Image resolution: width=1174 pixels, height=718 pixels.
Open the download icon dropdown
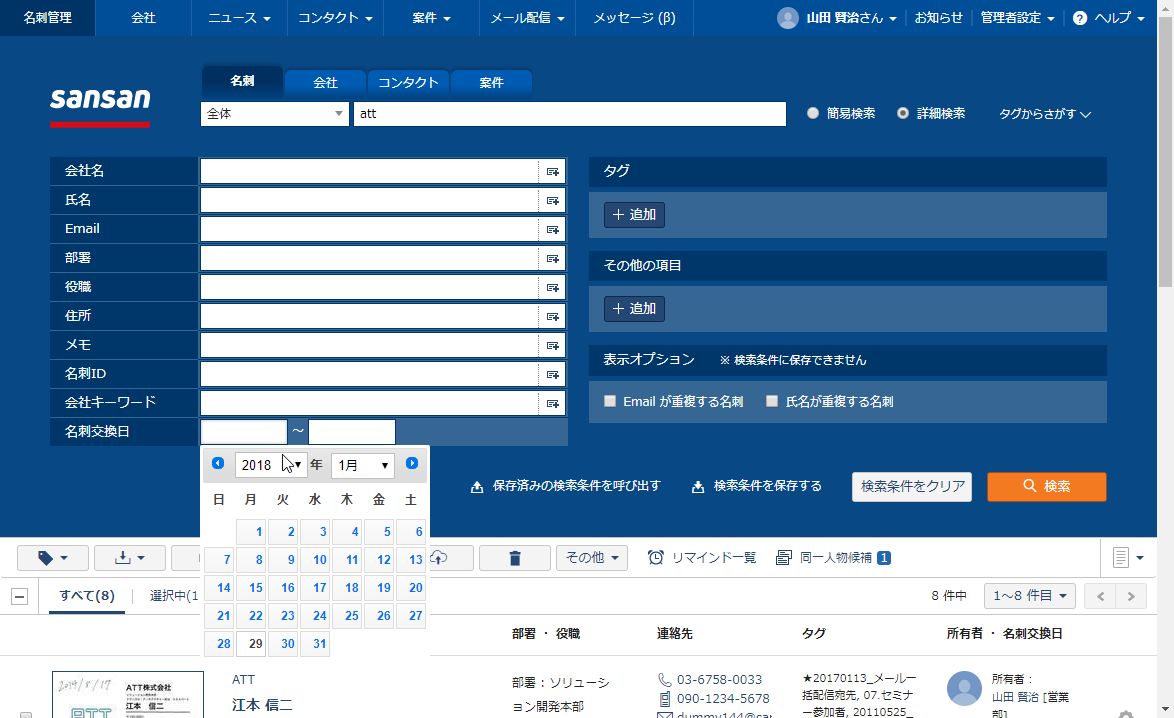[130, 558]
